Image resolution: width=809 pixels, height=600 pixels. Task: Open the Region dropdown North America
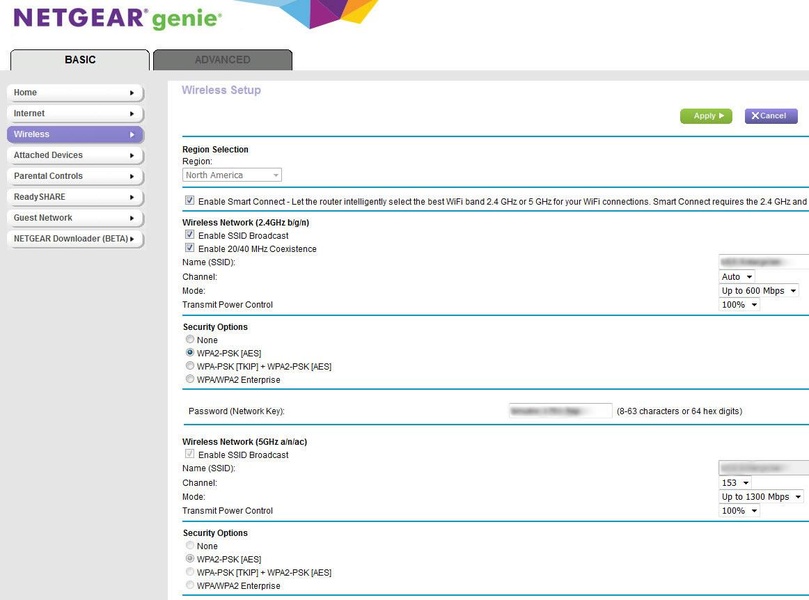point(232,175)
